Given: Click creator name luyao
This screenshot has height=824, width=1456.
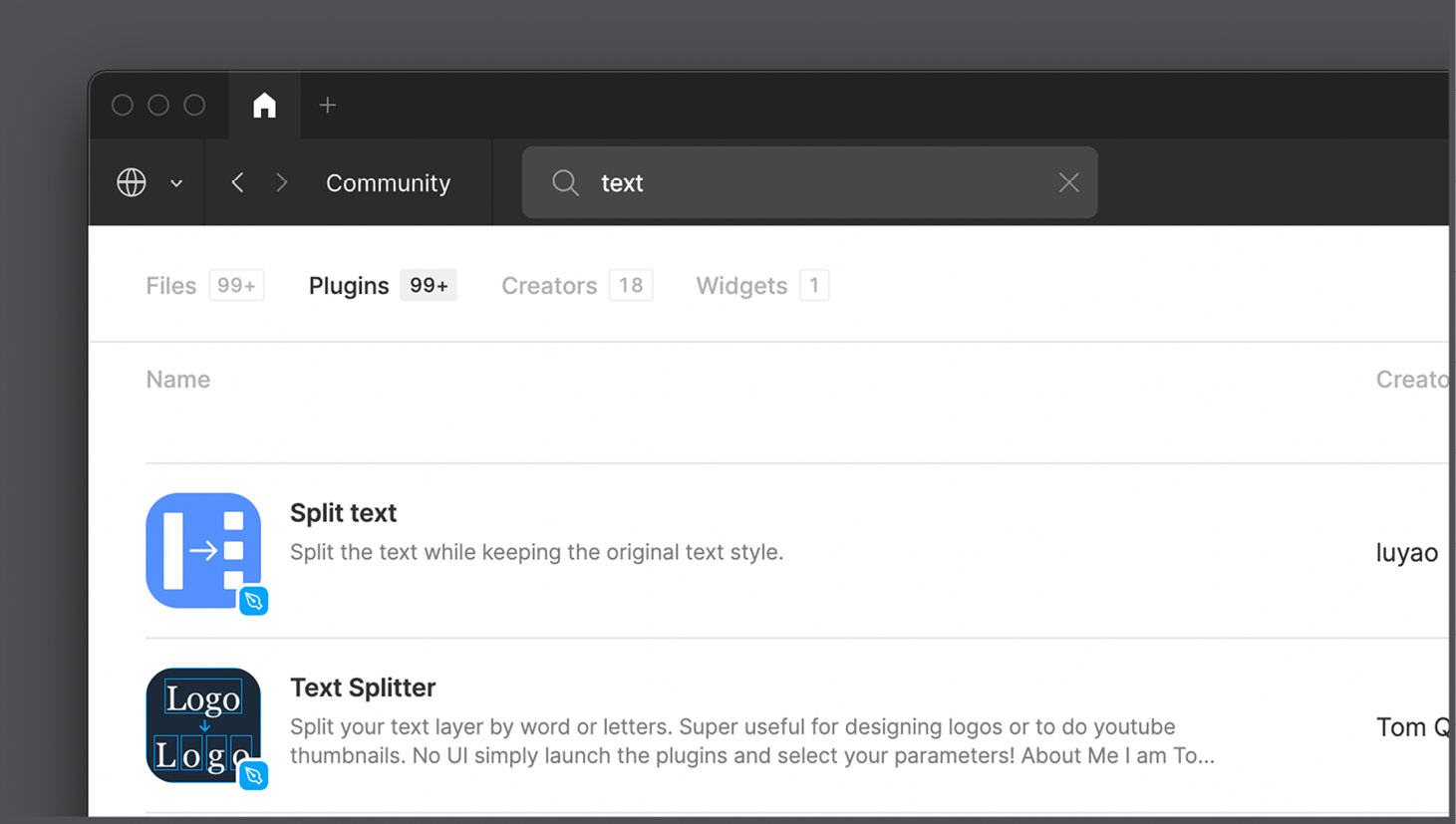Looking at the screenshot, I should click(1407, 552).
